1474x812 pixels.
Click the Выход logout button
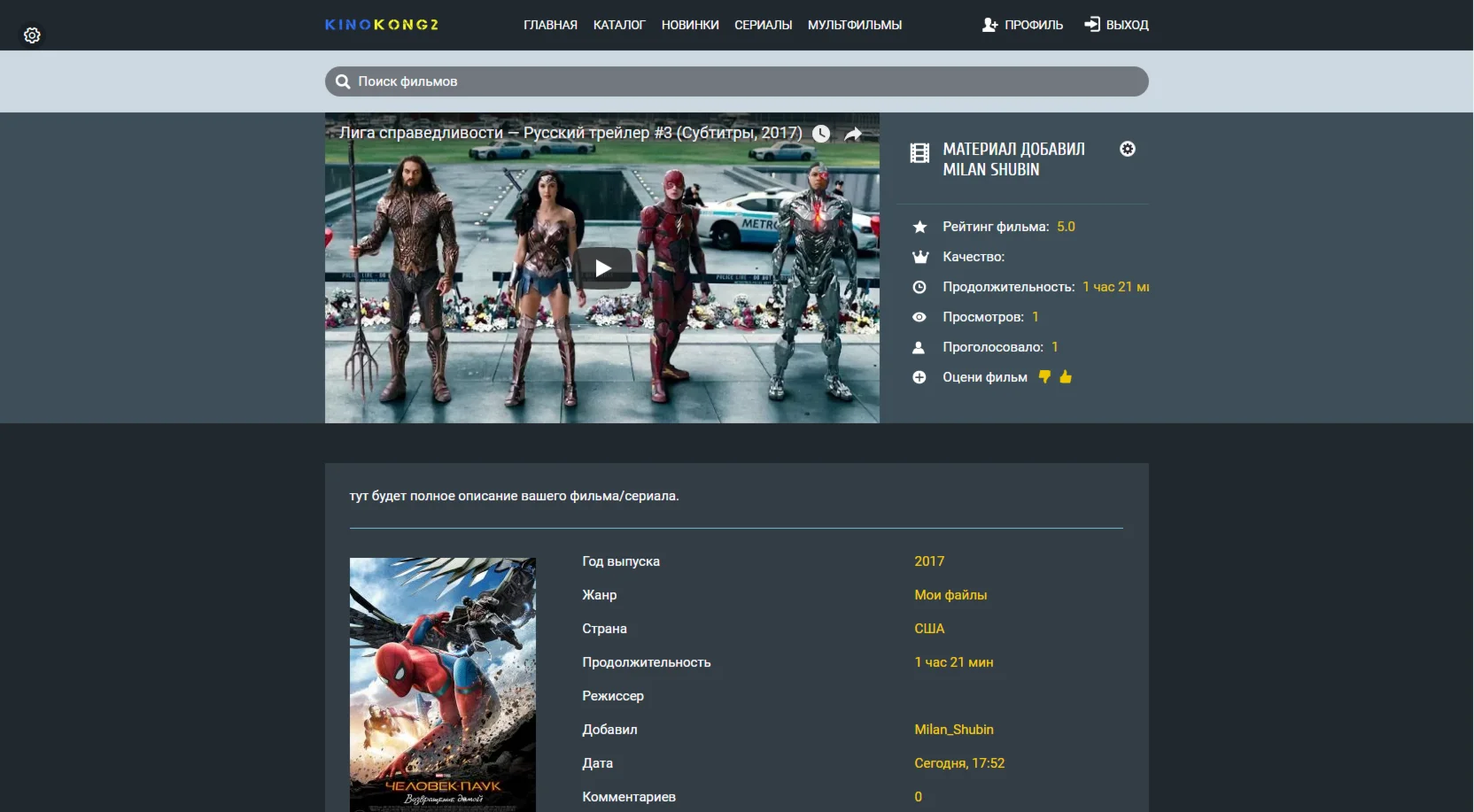(1117, 25)
